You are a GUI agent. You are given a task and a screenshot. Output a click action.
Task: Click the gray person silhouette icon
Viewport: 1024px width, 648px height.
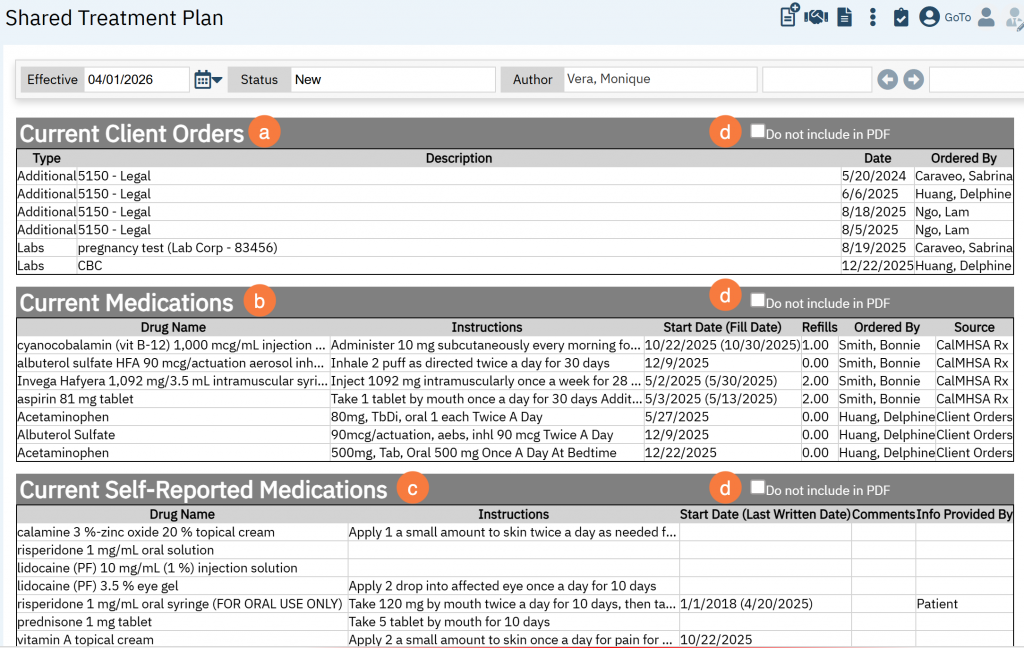(x=986, y=17)
